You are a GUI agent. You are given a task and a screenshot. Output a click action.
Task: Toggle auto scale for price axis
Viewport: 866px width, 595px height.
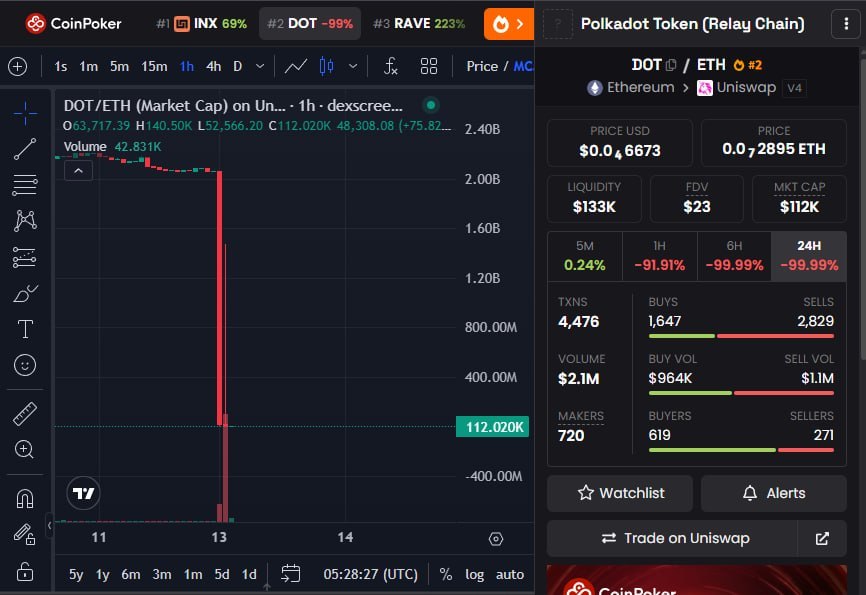click(510, 574)
